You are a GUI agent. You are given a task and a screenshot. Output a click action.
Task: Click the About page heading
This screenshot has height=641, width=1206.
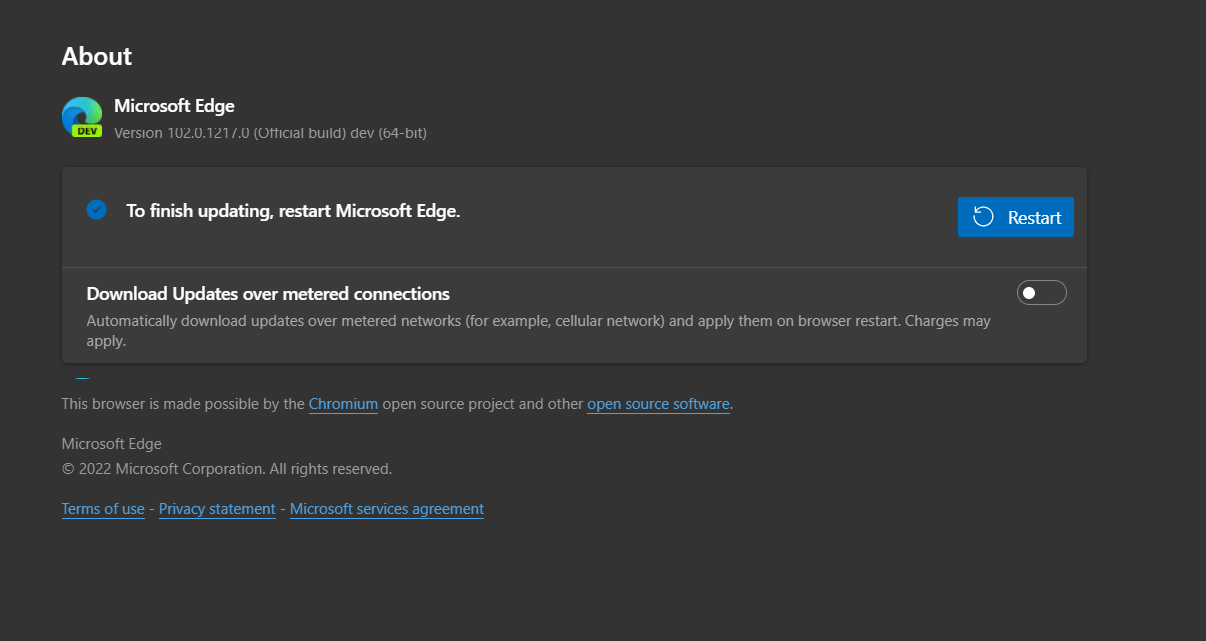[x=97, y=56]
